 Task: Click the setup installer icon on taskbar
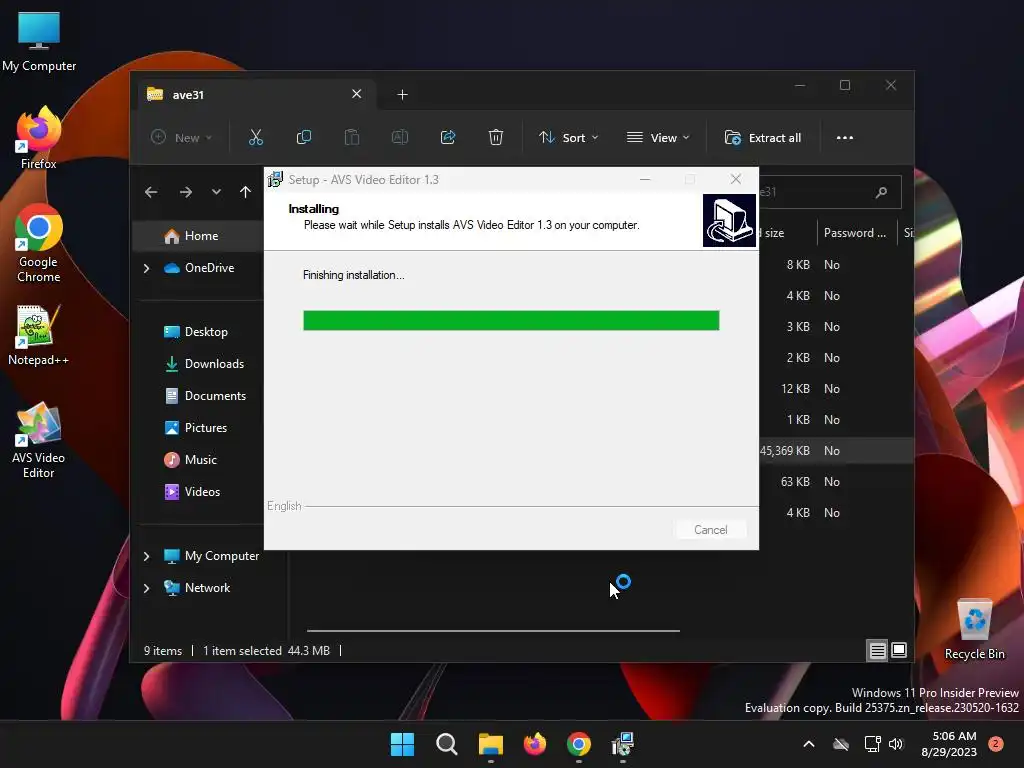(x=622, y=744)
